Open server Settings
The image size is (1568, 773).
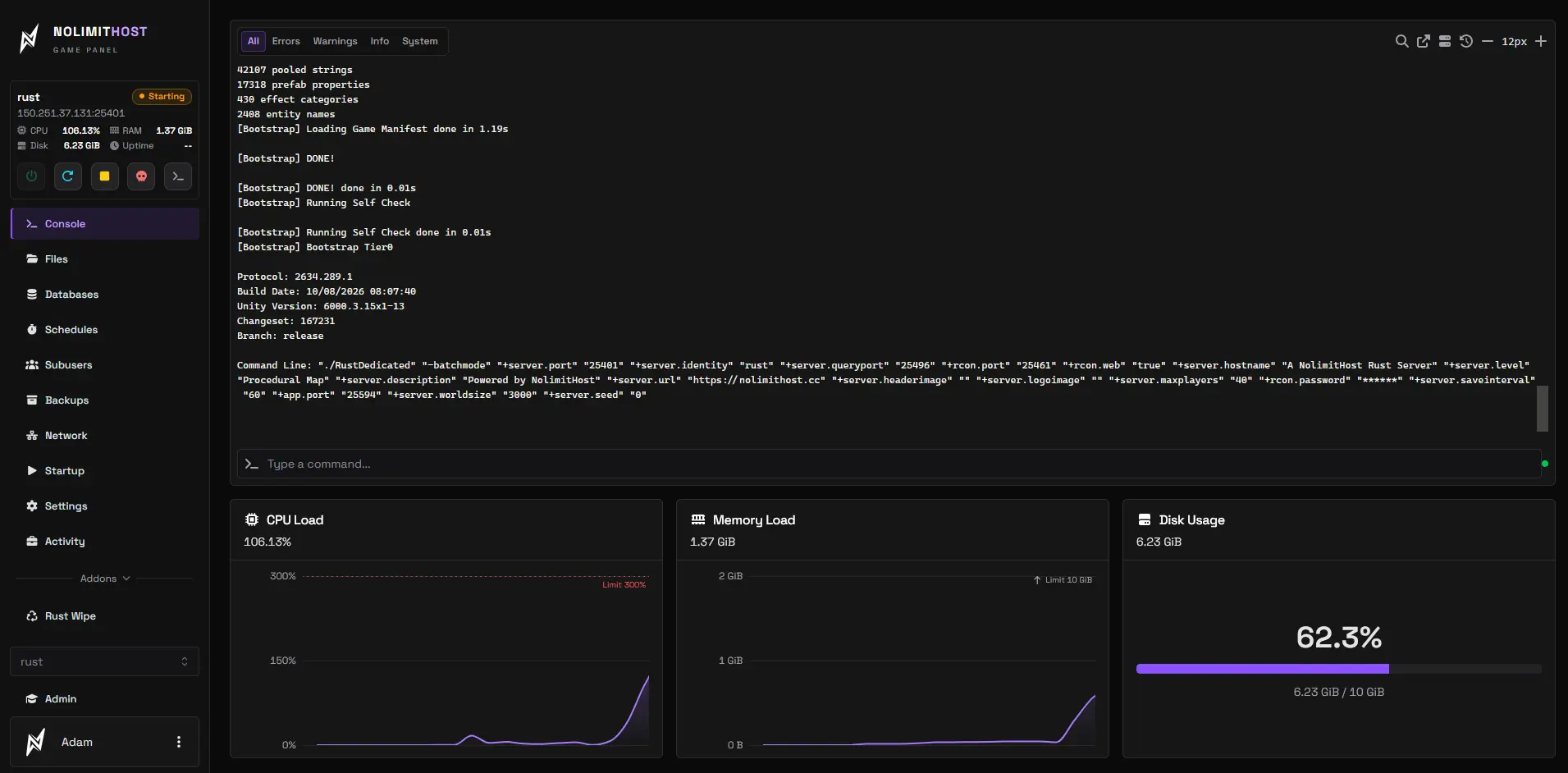tap(105, 506)
